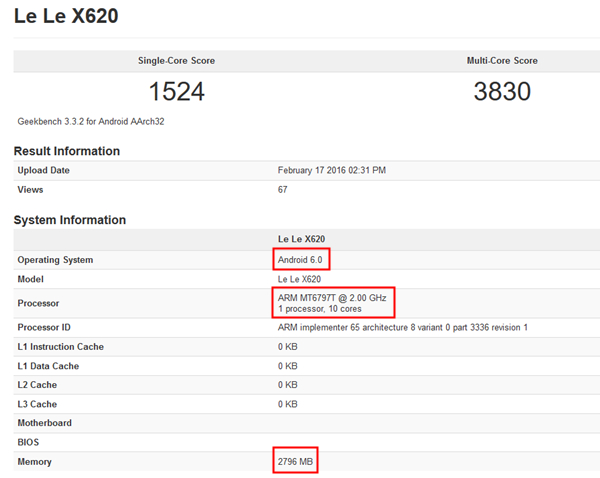Select the multi-core score value 3830
Viewport: 600px width, 478px height.
(x=502, y=91)
